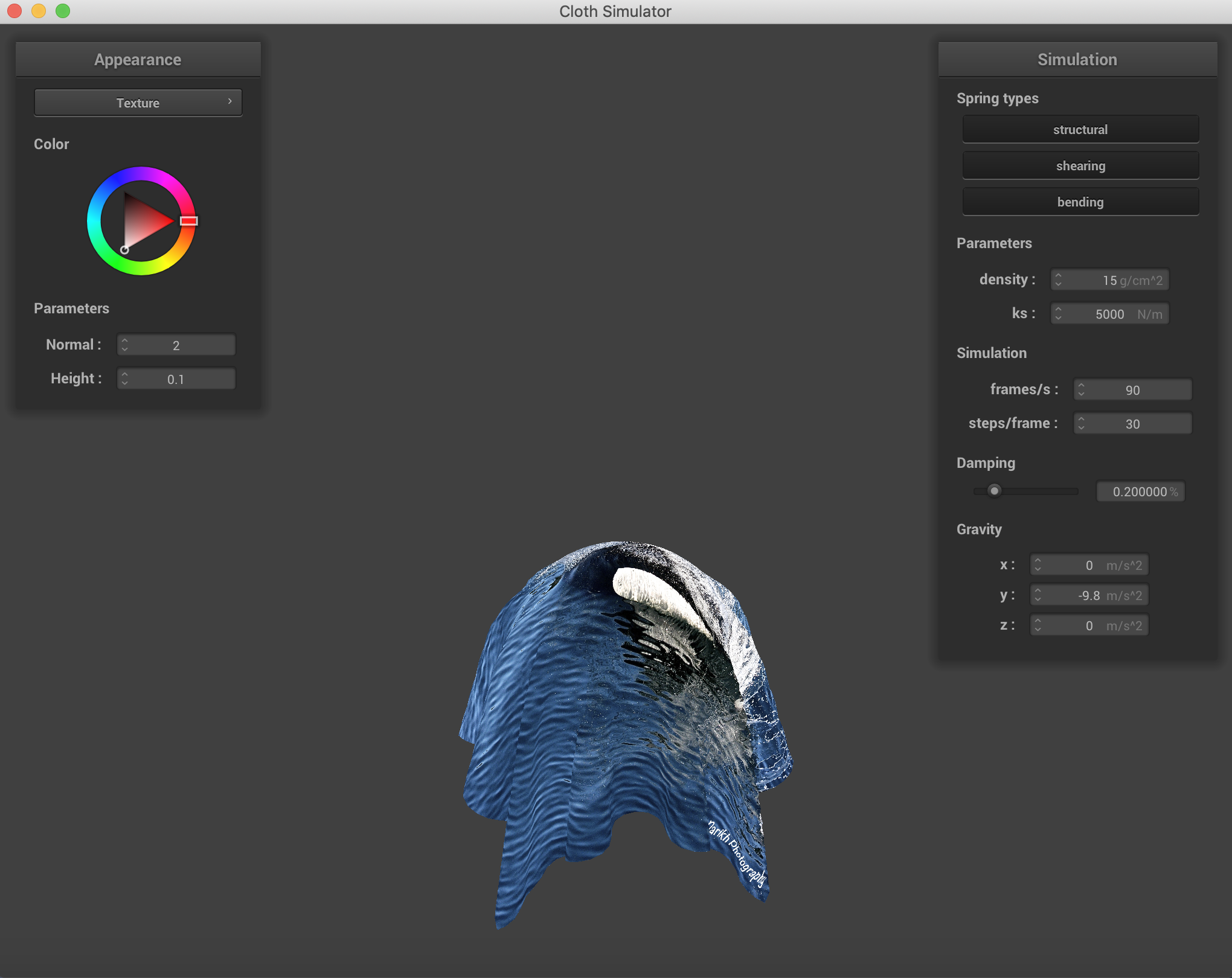1232x978 pixels.
Task: Click the Gravity z value field
Action: click(x=1089, y=625)
